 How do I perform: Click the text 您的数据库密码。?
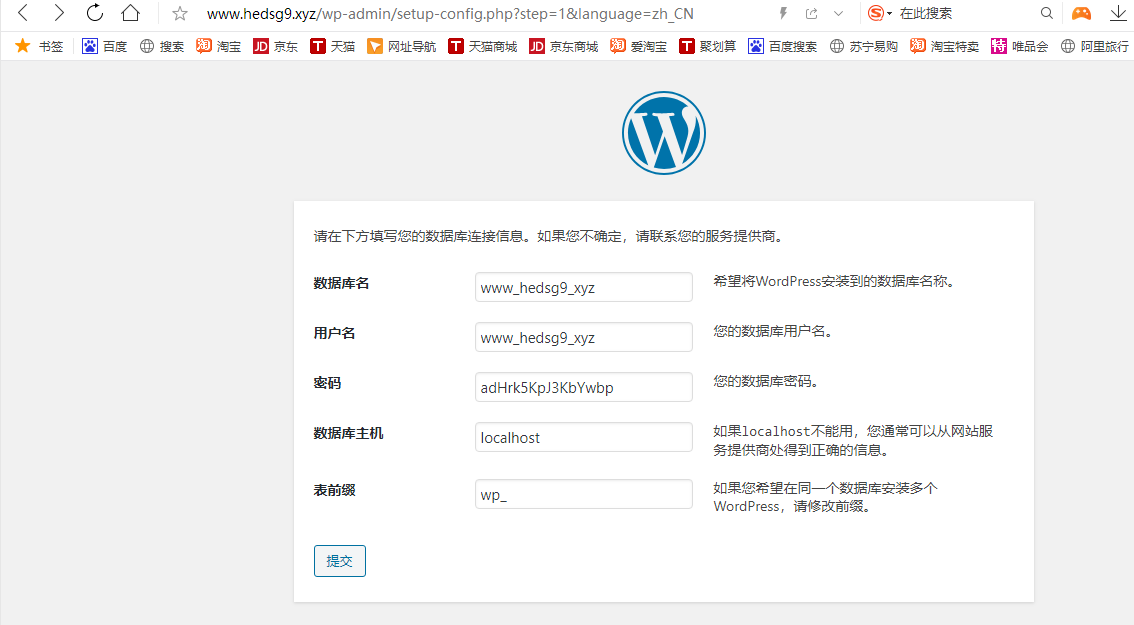point(767,381)
